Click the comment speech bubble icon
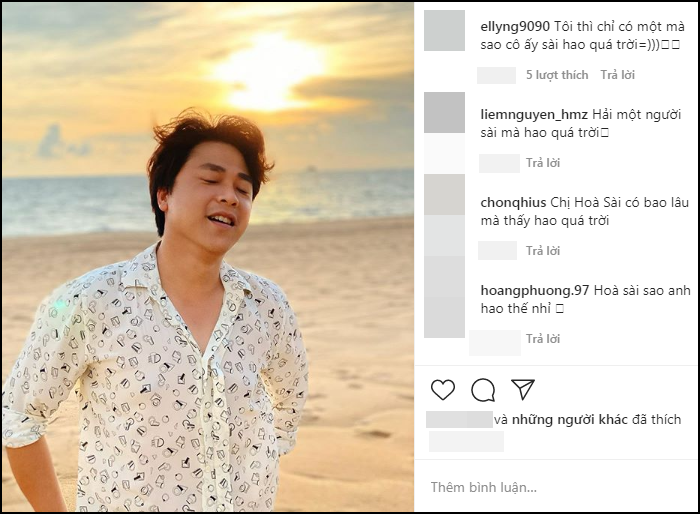The height and width of the screenshot is (514, 700). (483, 389)
